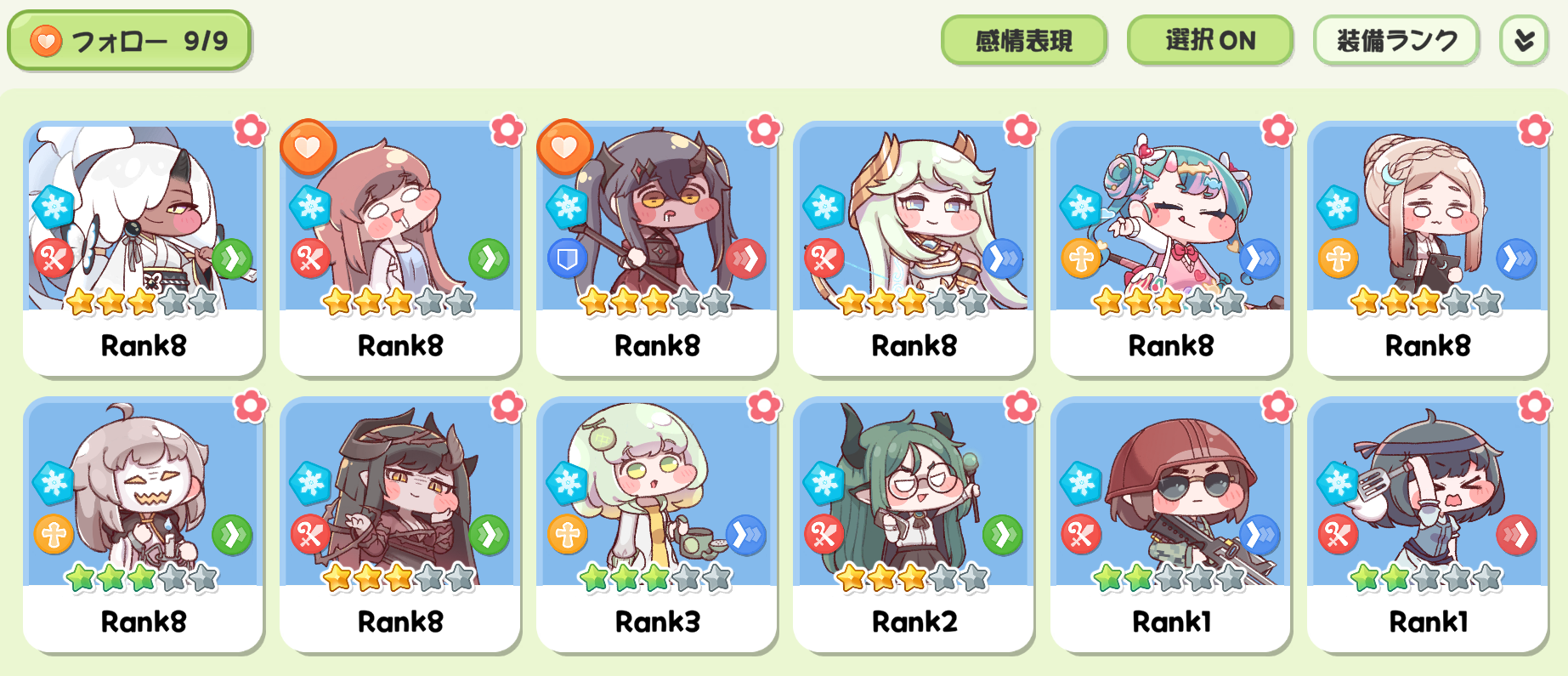Select the Rank2 green-haired glasses character
The width and height of the screenshot is (1568, 676).
(914, 525)
